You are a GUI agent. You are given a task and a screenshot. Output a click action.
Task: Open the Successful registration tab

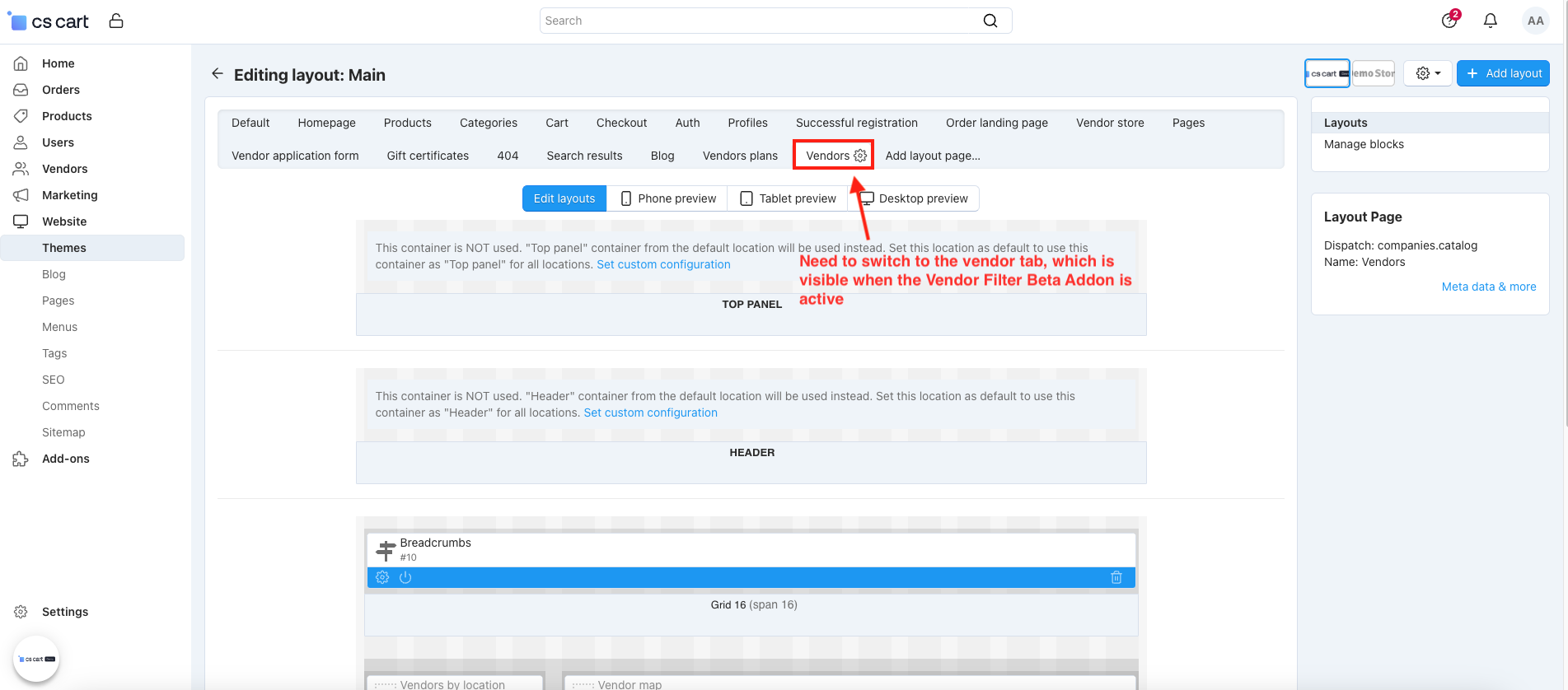pos(857,123)
